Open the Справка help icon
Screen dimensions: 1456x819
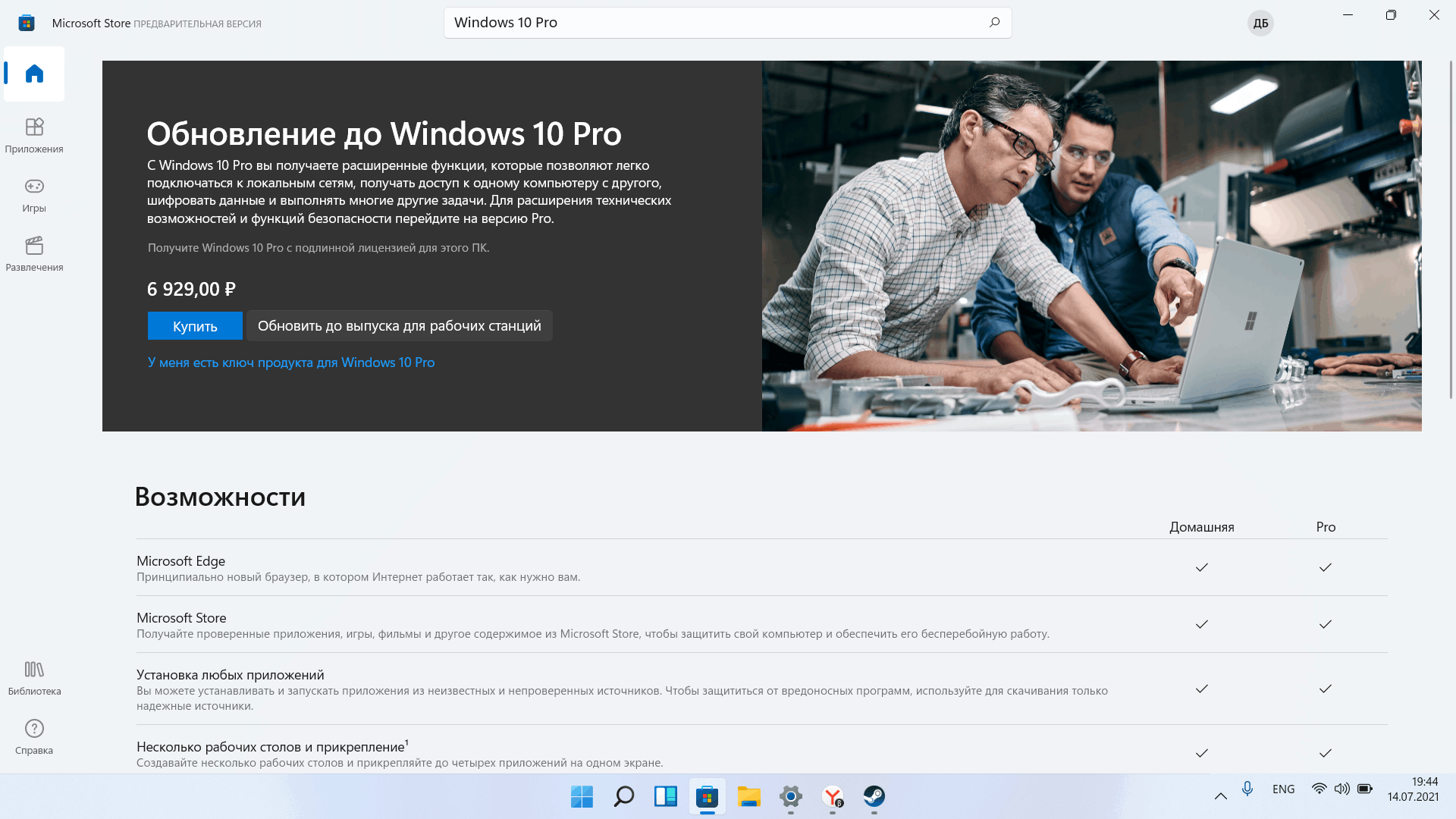[x=34, y=737]
